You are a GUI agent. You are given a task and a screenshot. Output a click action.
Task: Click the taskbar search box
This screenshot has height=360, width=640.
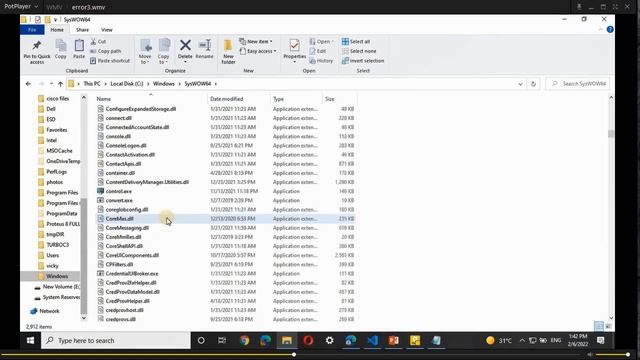tap(116, 340)
